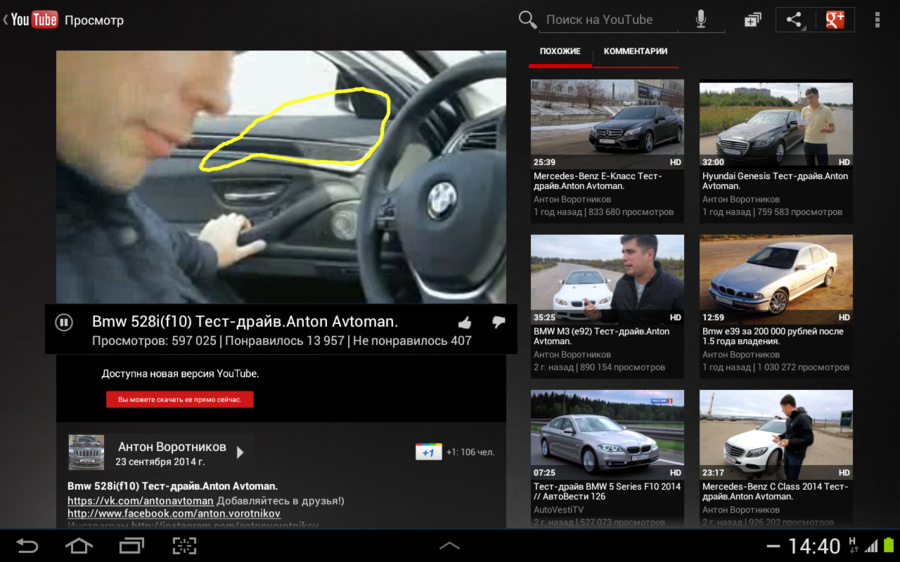
Task: Tap the add-to-playlist icon
Action: click(x=752, y=20)
